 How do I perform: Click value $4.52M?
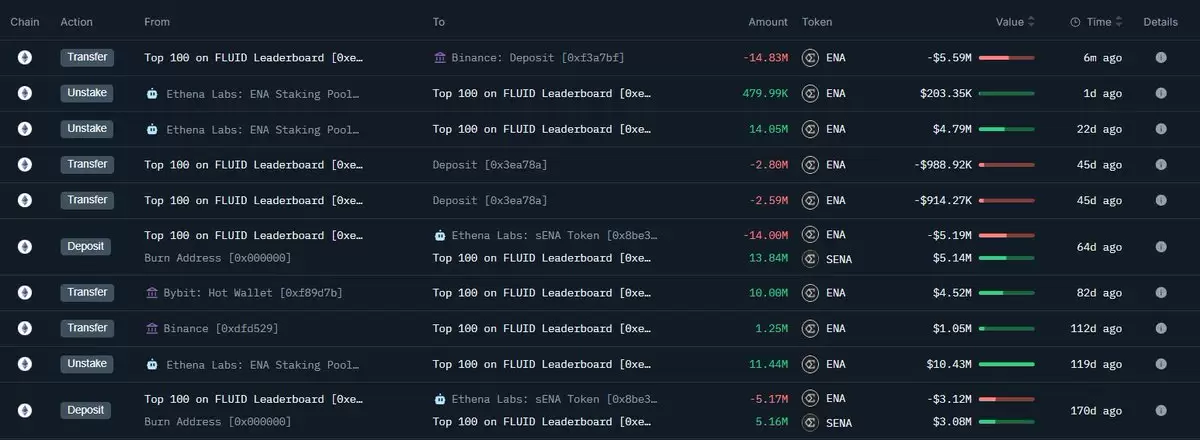(951, 293)
